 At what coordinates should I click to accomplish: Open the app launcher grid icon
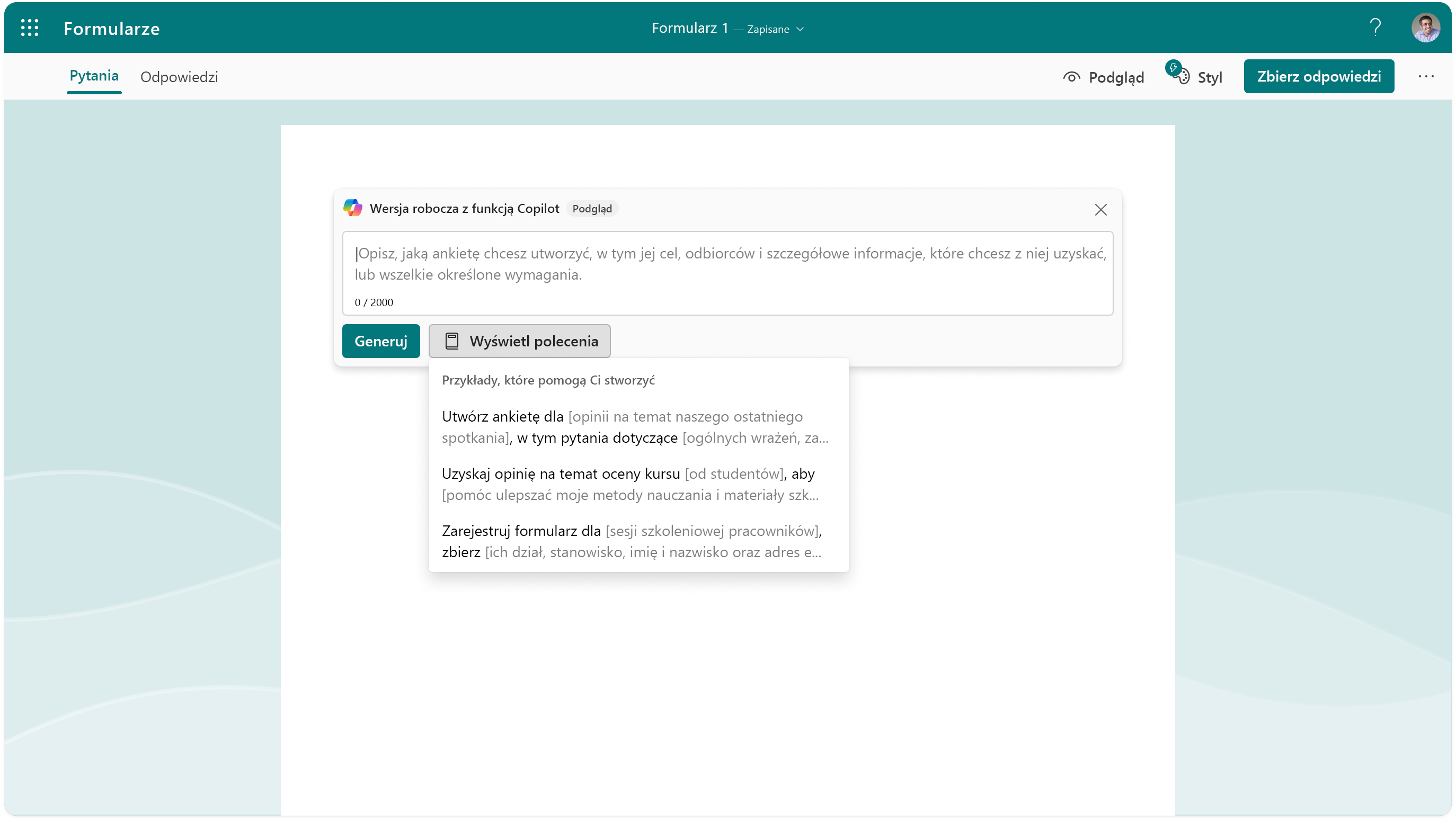(x=29, y=28)
